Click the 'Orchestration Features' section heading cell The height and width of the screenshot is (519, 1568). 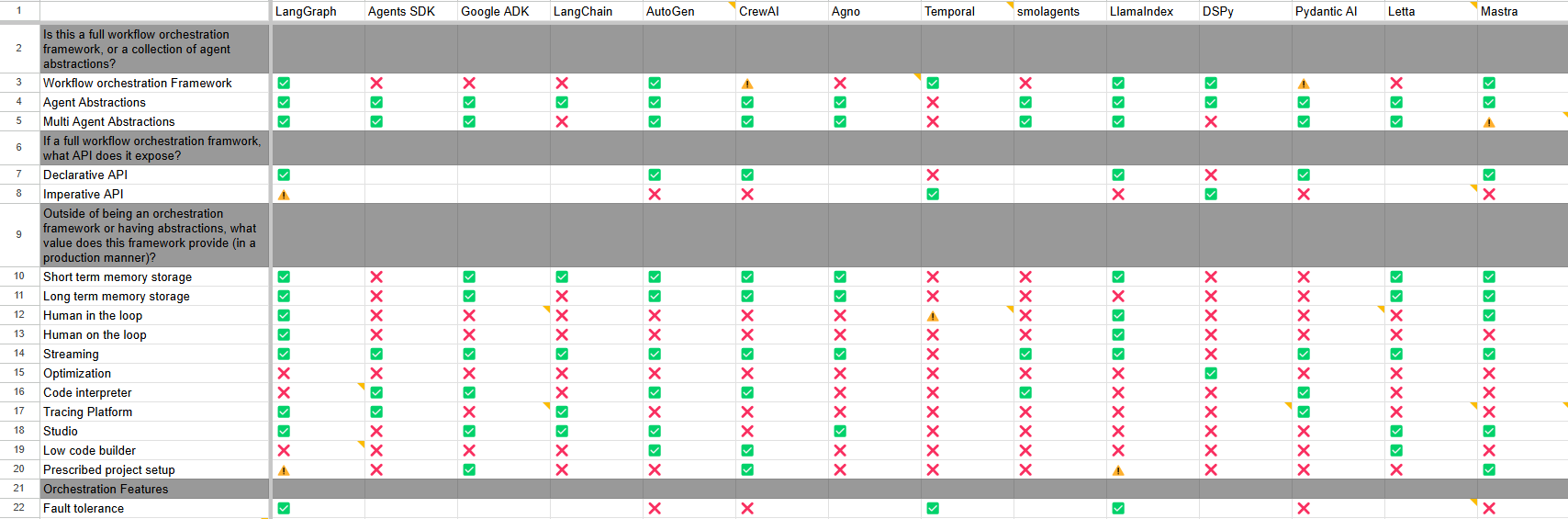click(x=154, y=489)
